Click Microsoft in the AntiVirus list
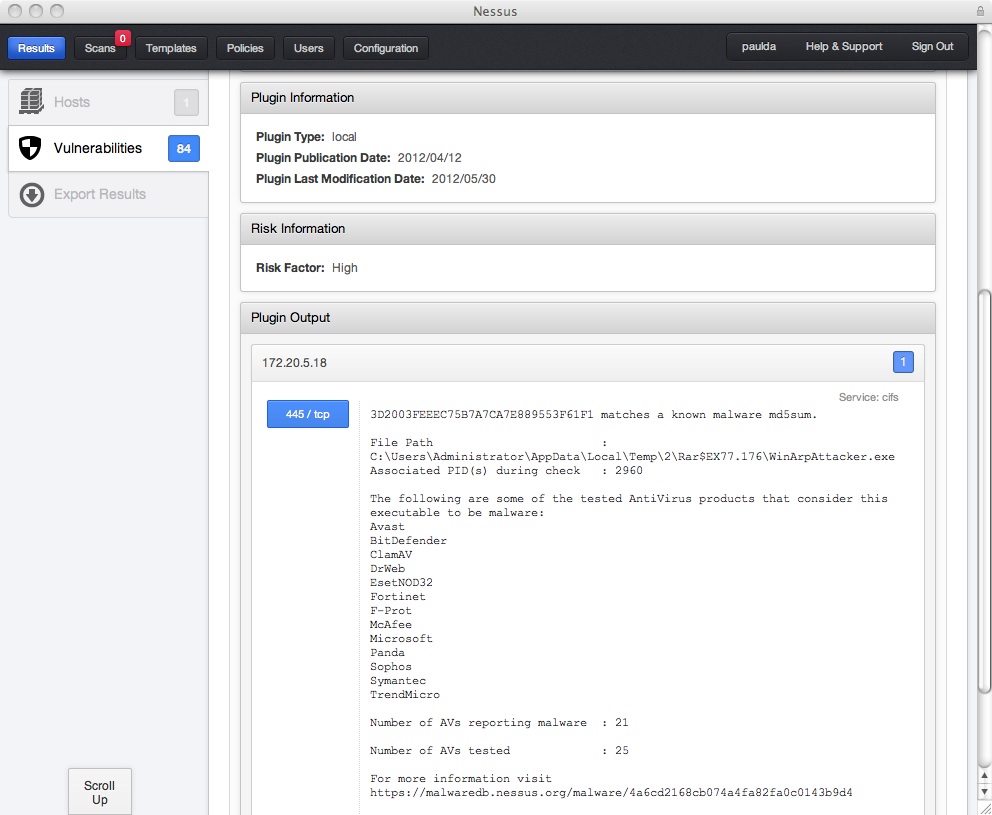 [401, 638]
